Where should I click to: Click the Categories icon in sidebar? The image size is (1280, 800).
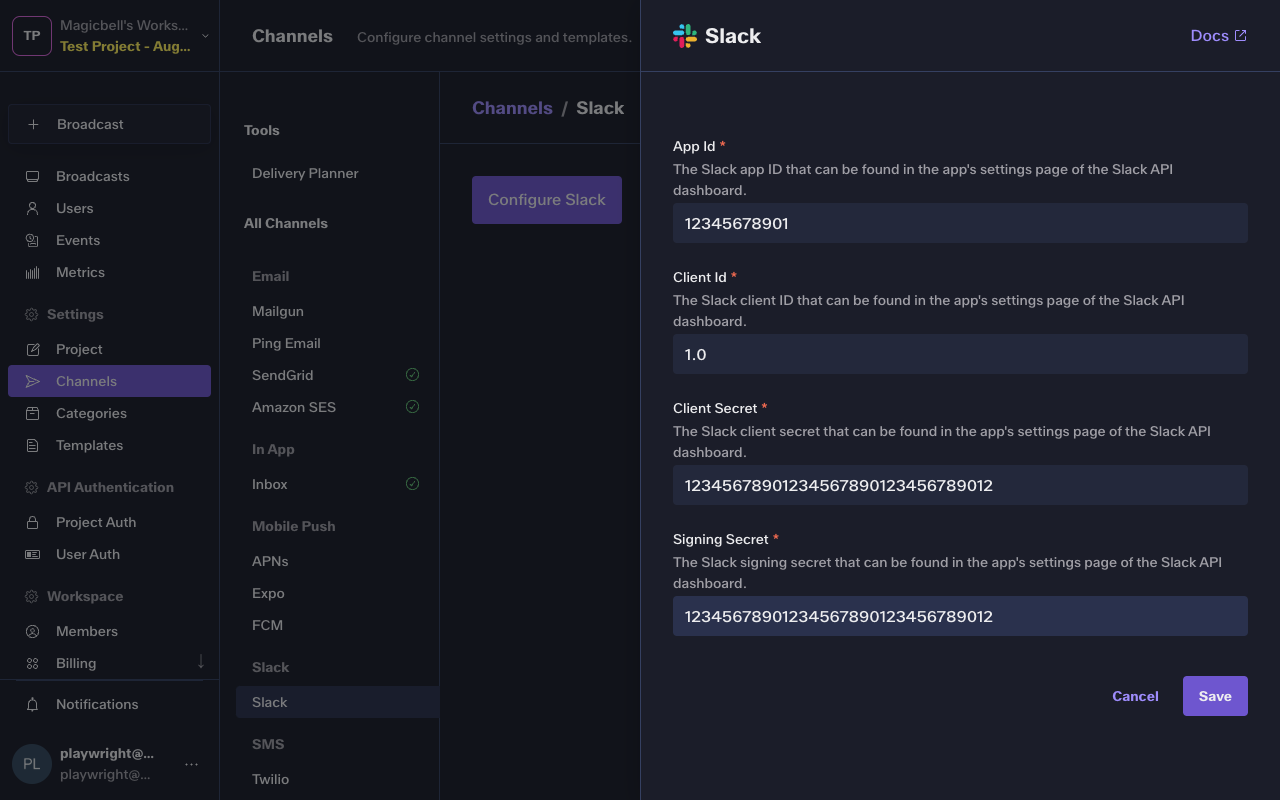[x=32, y=413]
